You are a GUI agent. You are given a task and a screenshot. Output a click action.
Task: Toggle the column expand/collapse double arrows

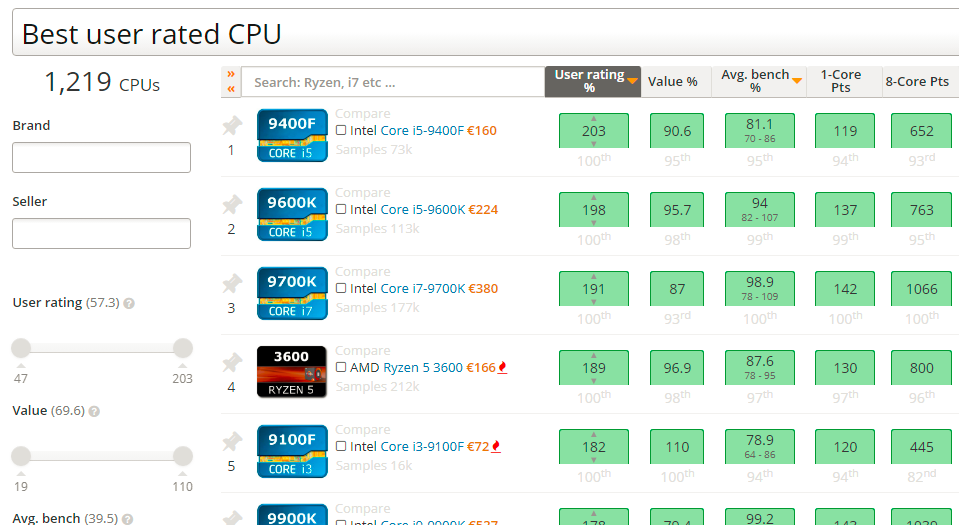(x=231, y=81)
